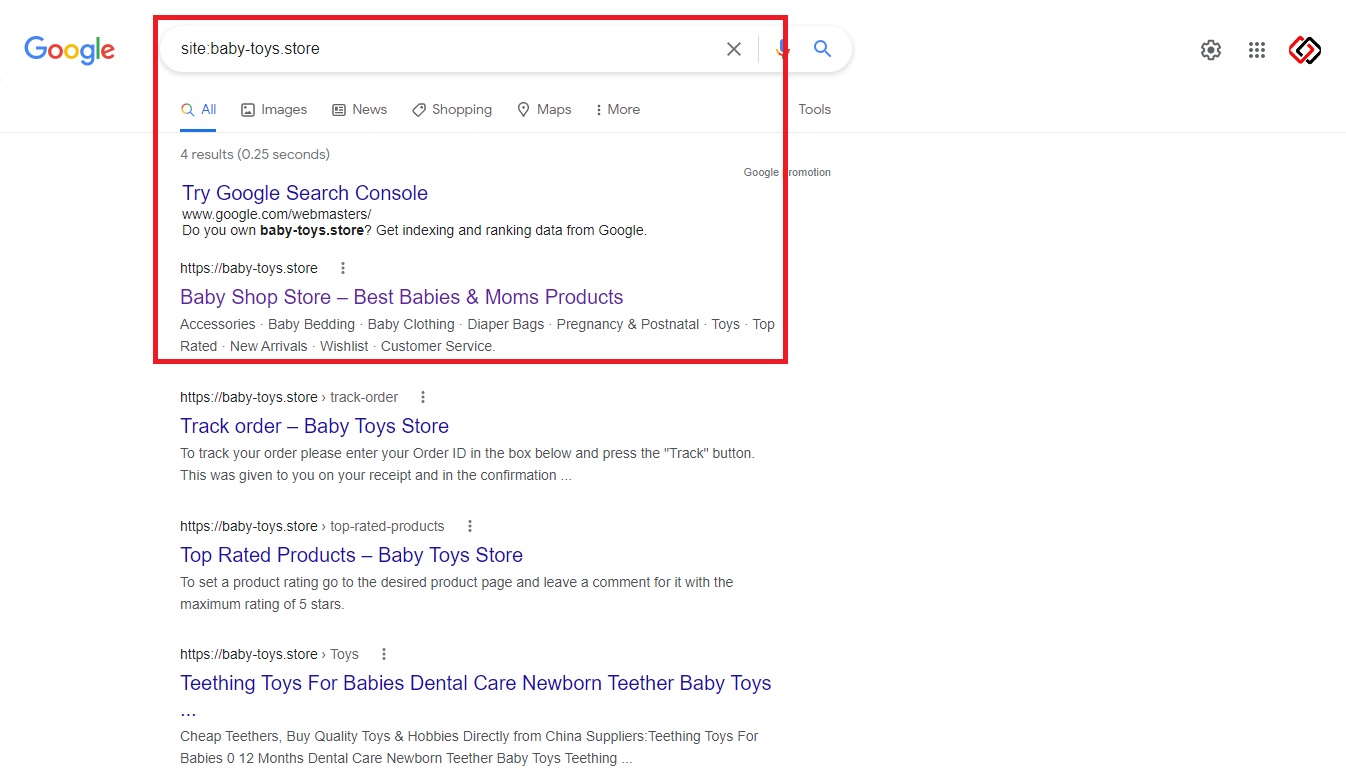1346x768 pixels.
Task: Switch to the Images tab
Action: tap(274, 110)
